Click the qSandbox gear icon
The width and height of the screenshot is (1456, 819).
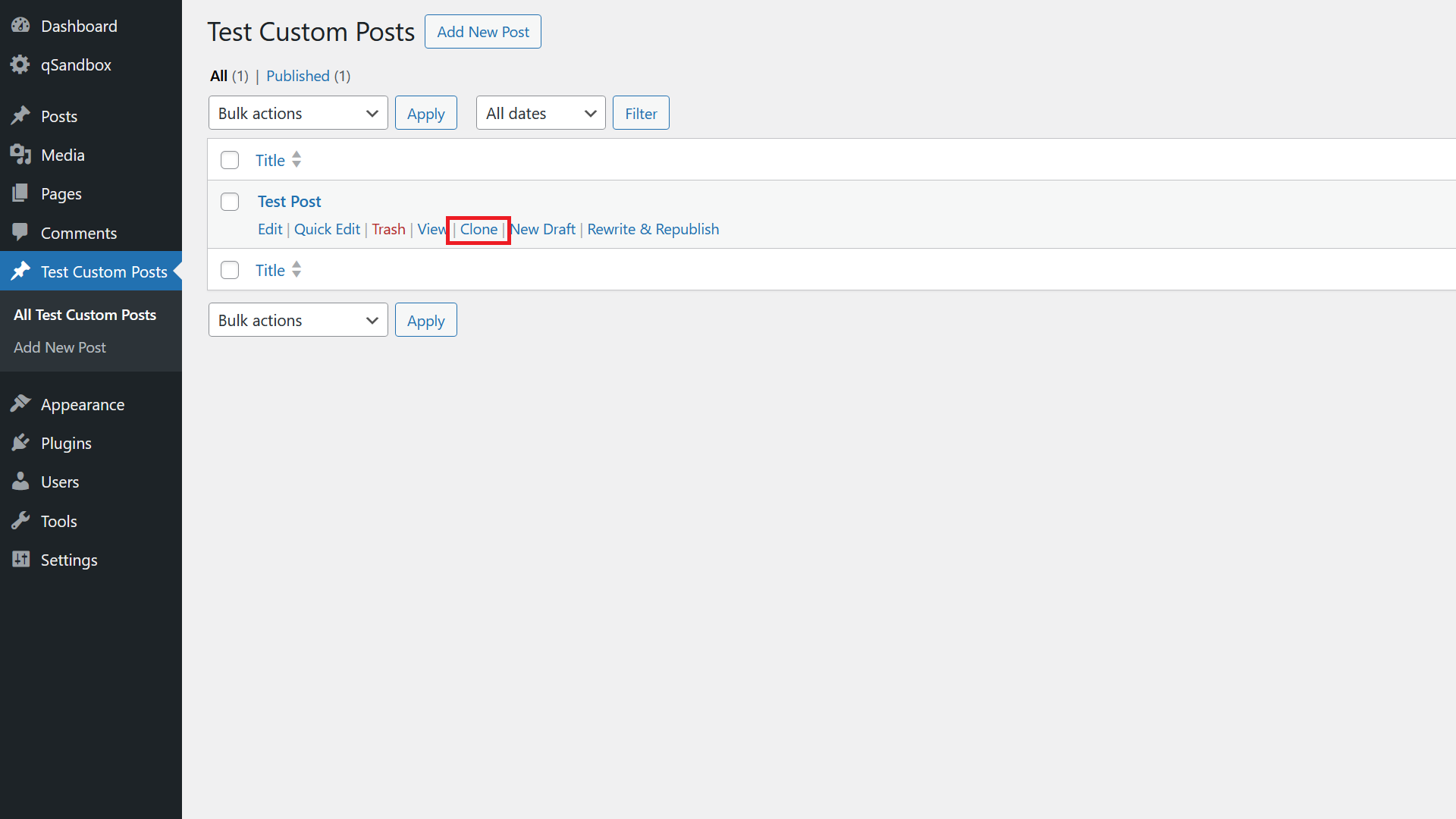[x=20, y=64]
